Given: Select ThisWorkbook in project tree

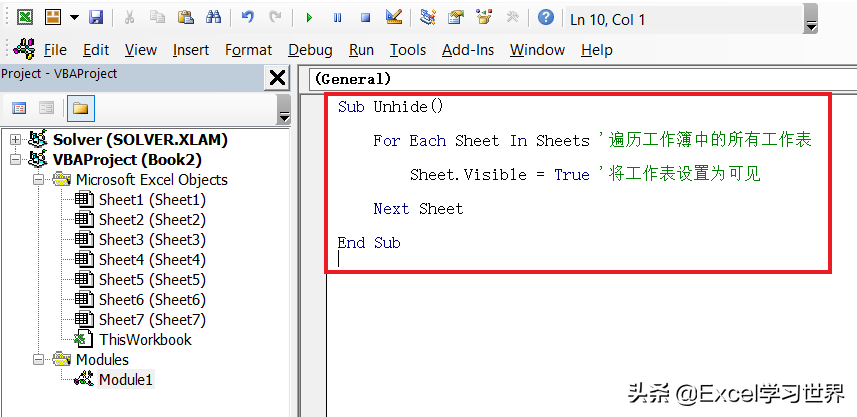Looking at the screenshot, I should coord(145,339).
